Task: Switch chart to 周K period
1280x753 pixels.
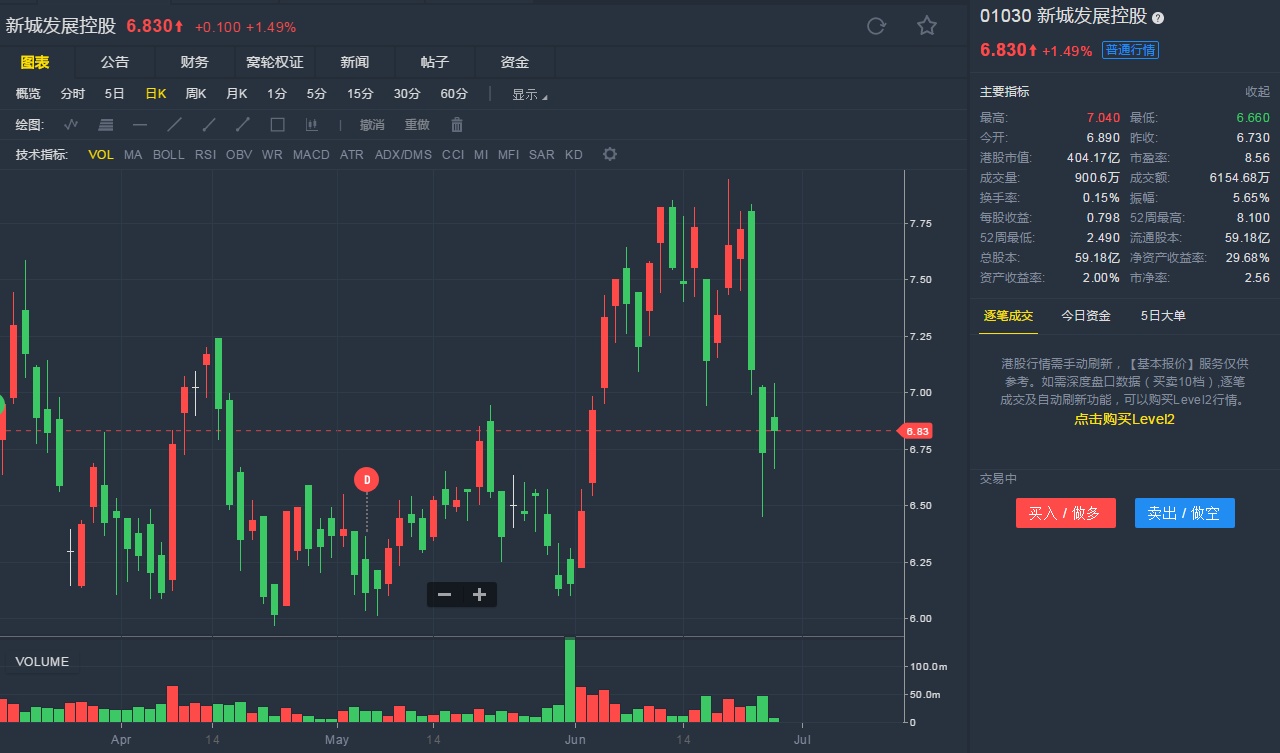Action: pos(196,94)
